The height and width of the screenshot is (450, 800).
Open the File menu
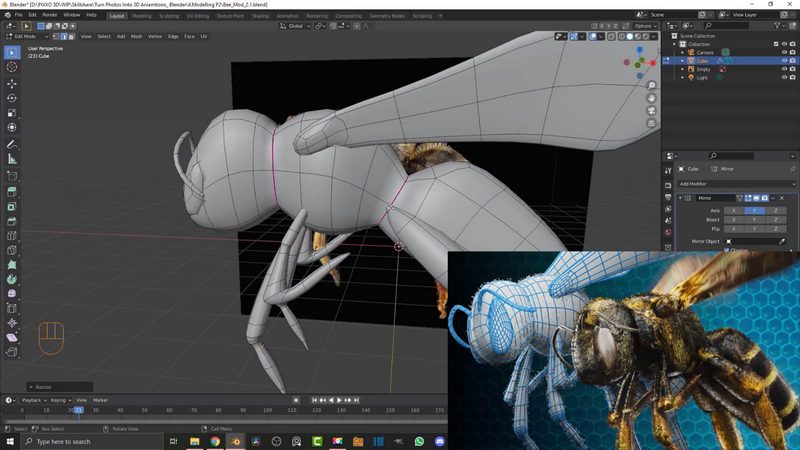click(x=18, y=15)
